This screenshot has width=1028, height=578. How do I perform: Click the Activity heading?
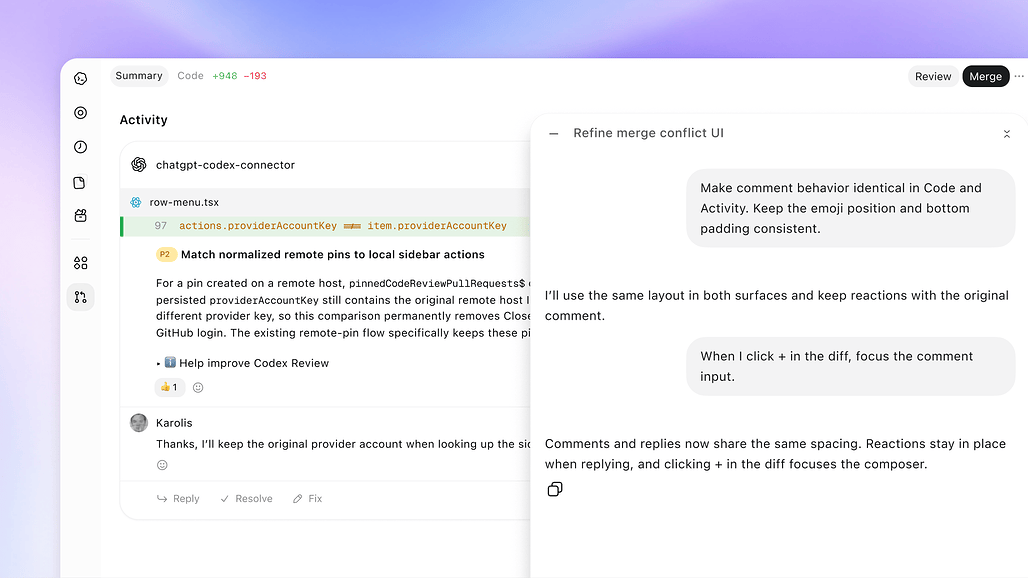pyautogui.click(x=144, y=120)
